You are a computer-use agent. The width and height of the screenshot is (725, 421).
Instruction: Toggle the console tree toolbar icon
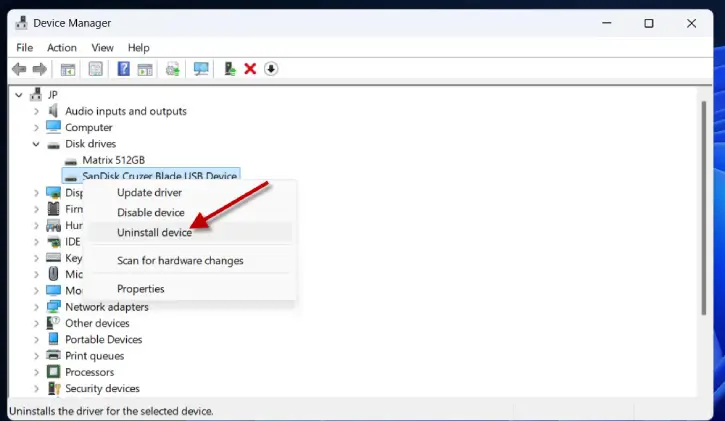click(x=68, y=69)
